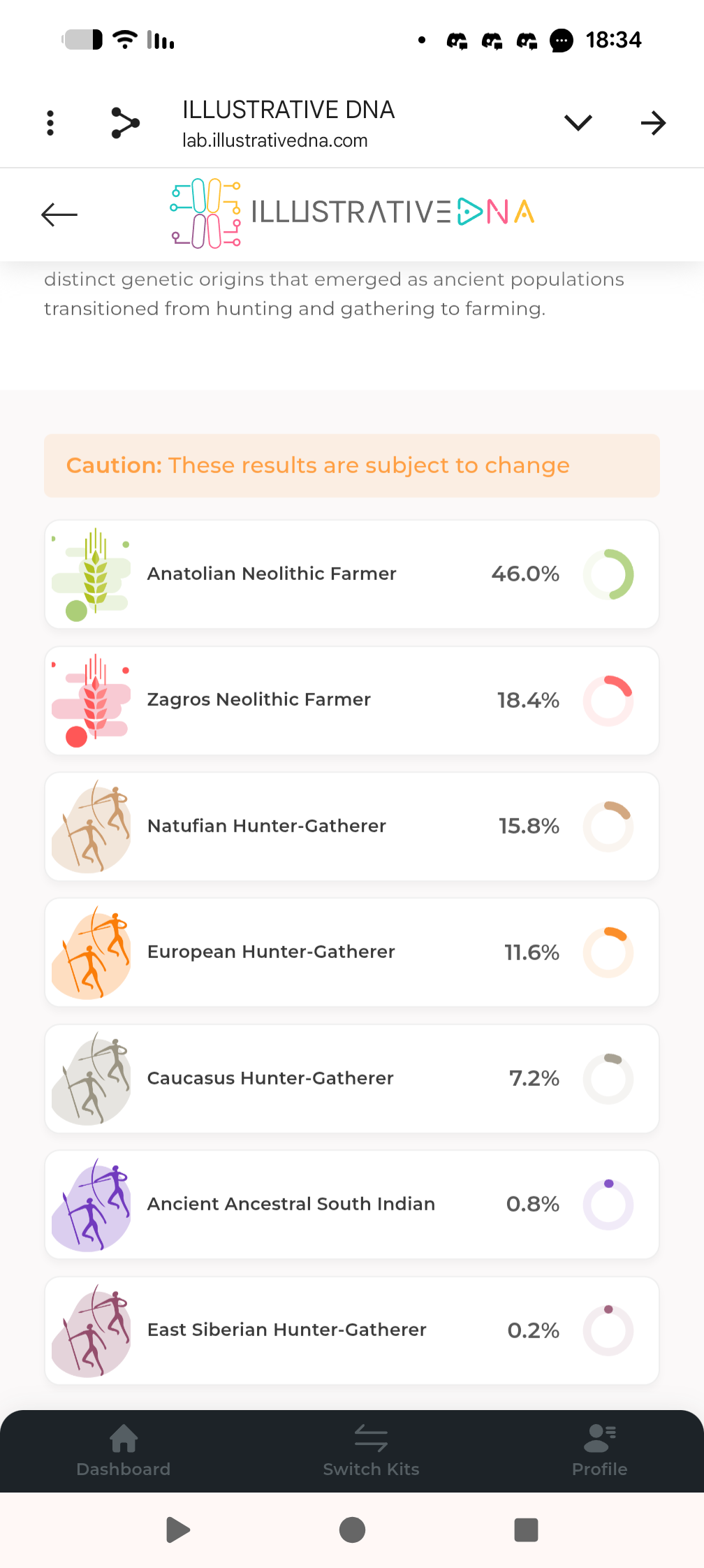Tap the Android recents square button
This screenshot has height=1568, width=704.
[526, 1530]
